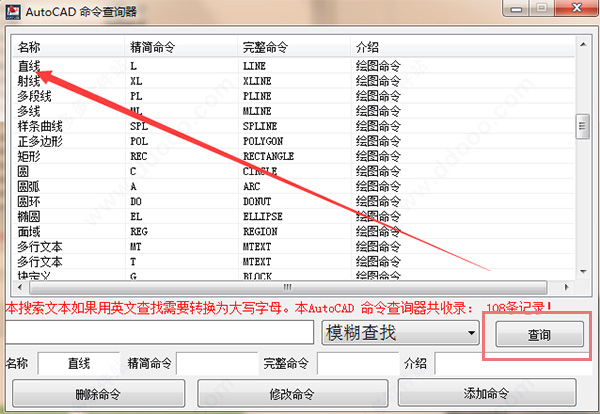Focus the 介绍 edit field
The width and height of the screenshot is (600, 414).
(513, 364)
